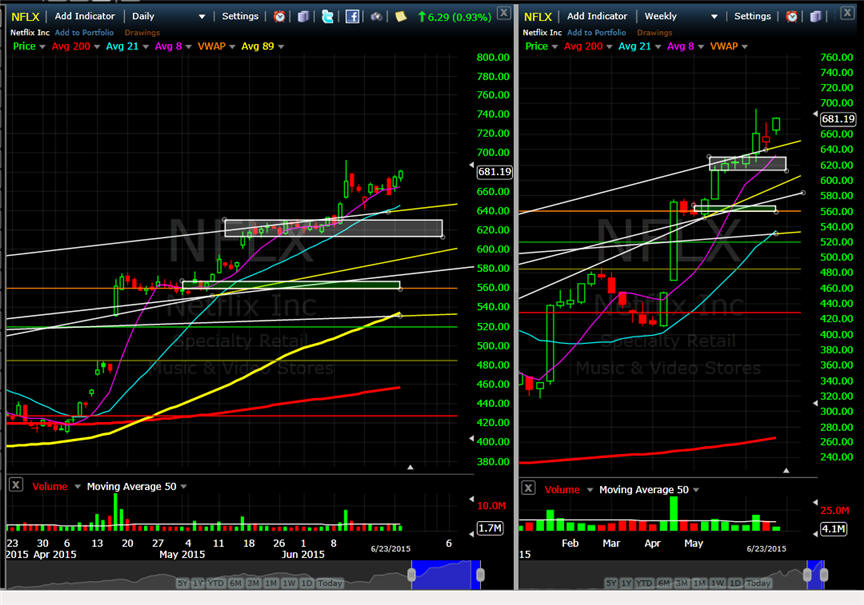Open Settings on Daily chart
The width and height of the screenshot is (864, 605).
coord(240,17)
